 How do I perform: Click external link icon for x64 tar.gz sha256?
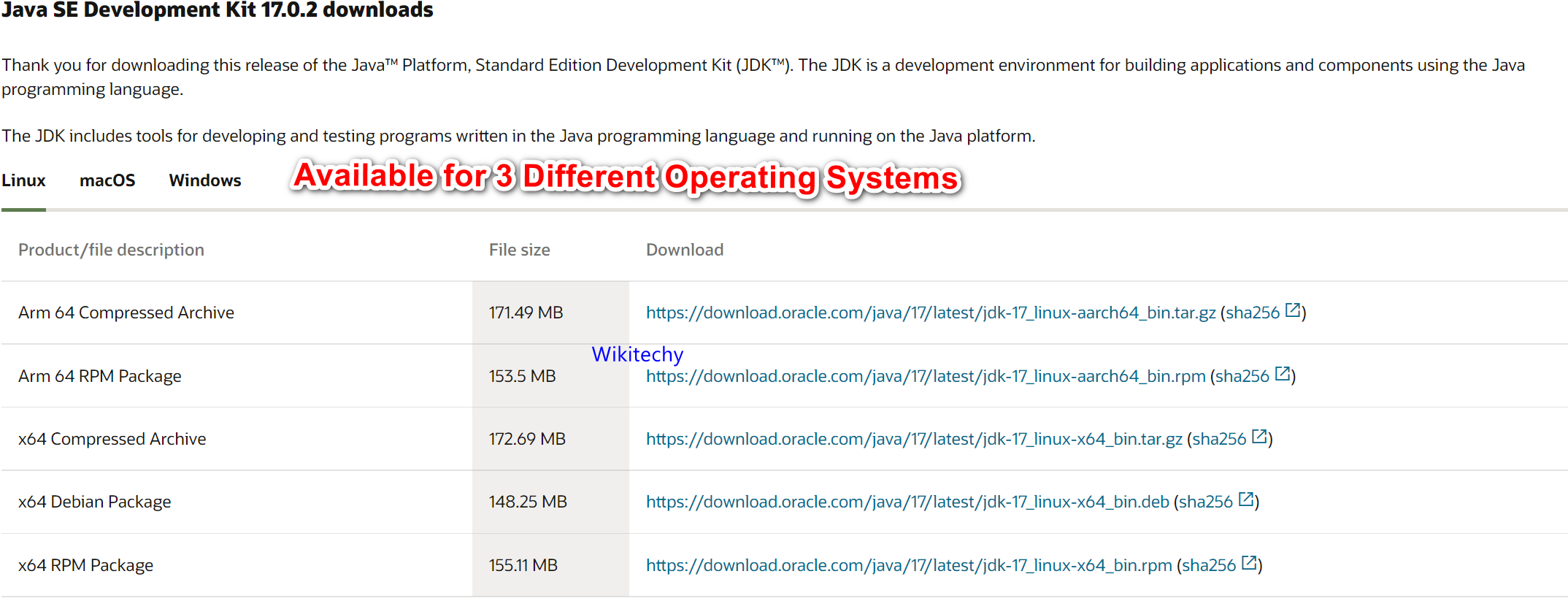coord(1258,437)
